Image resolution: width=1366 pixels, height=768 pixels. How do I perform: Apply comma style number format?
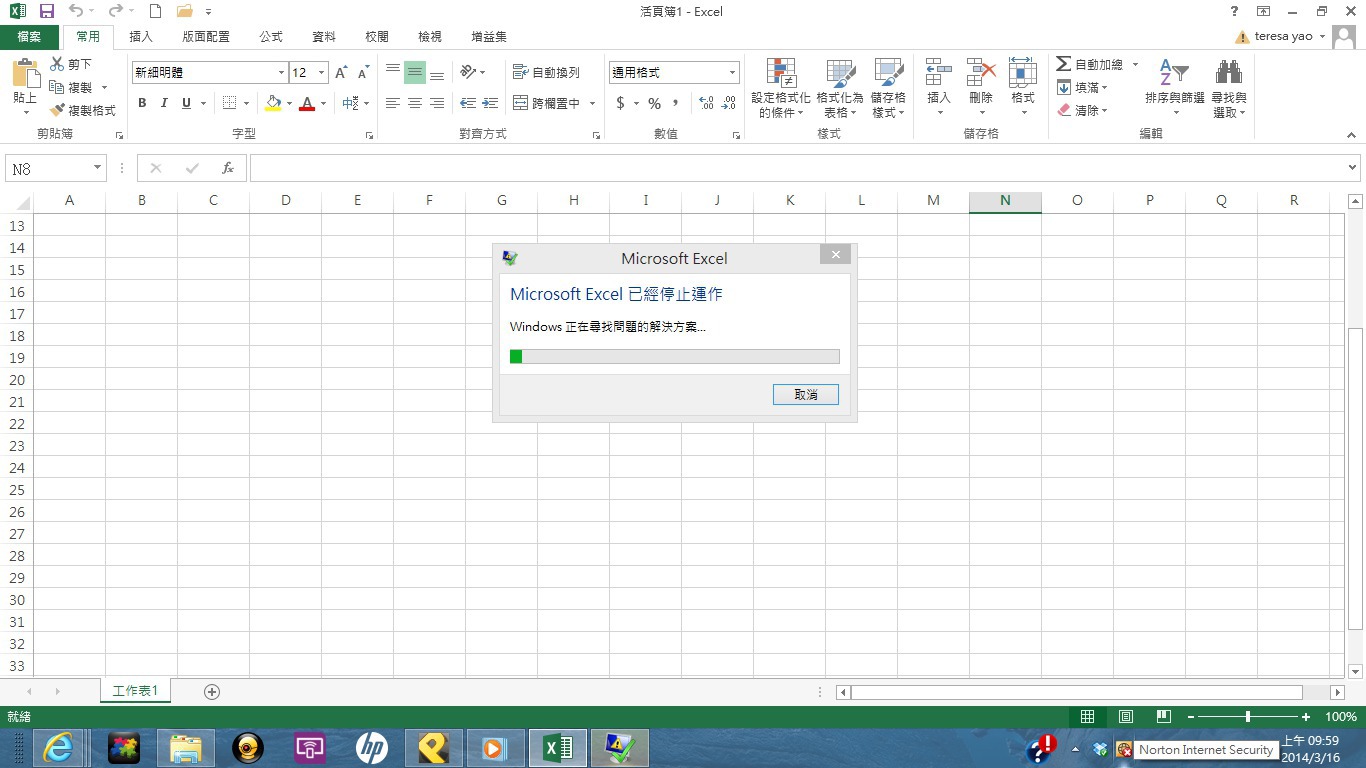click(675, 103)
